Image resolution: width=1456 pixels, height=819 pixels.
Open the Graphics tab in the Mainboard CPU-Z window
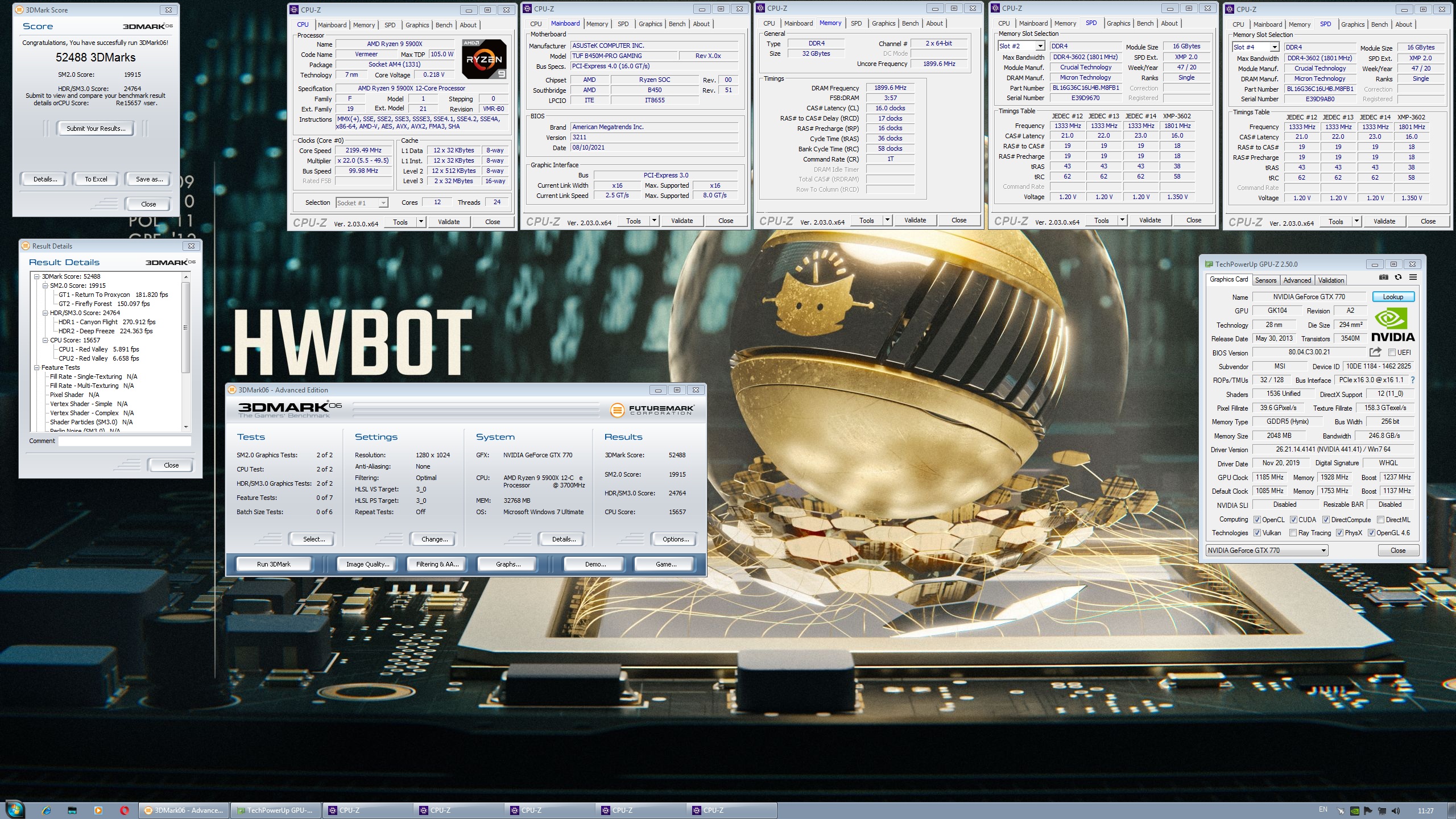pyautogui.click(x=650, y=24)
